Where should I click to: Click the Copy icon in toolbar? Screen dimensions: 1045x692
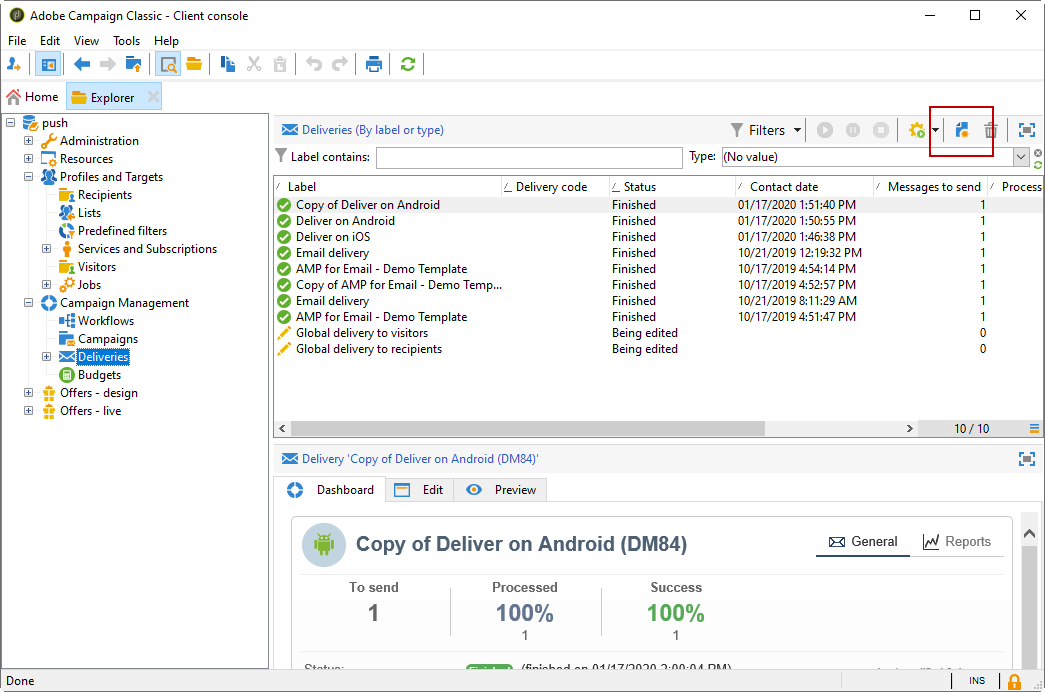click(228, 64)
